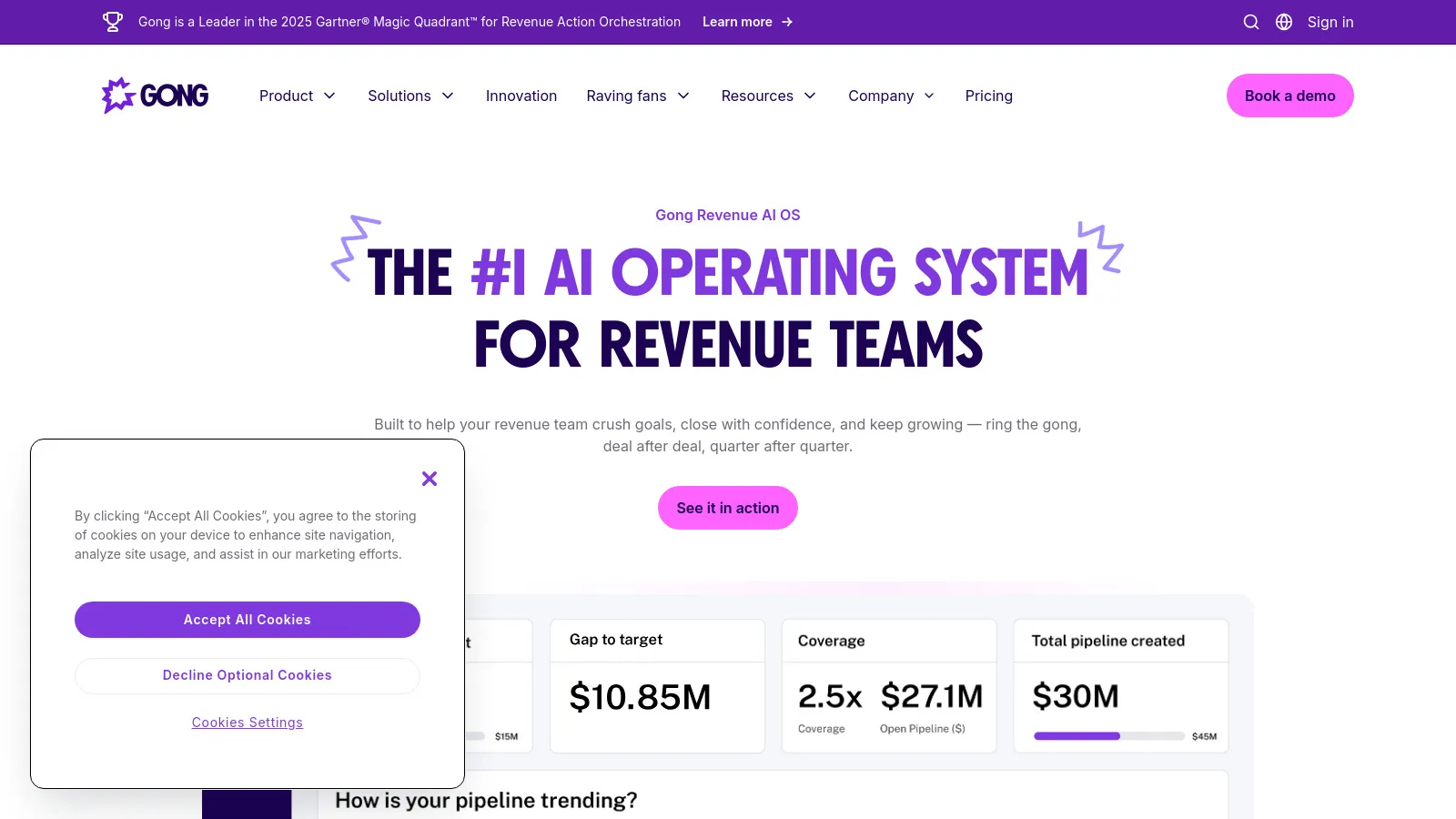The height and width of the screenshot is (819, 1456).
Task: Click the Gong logo in header
Action: point(156,96)
